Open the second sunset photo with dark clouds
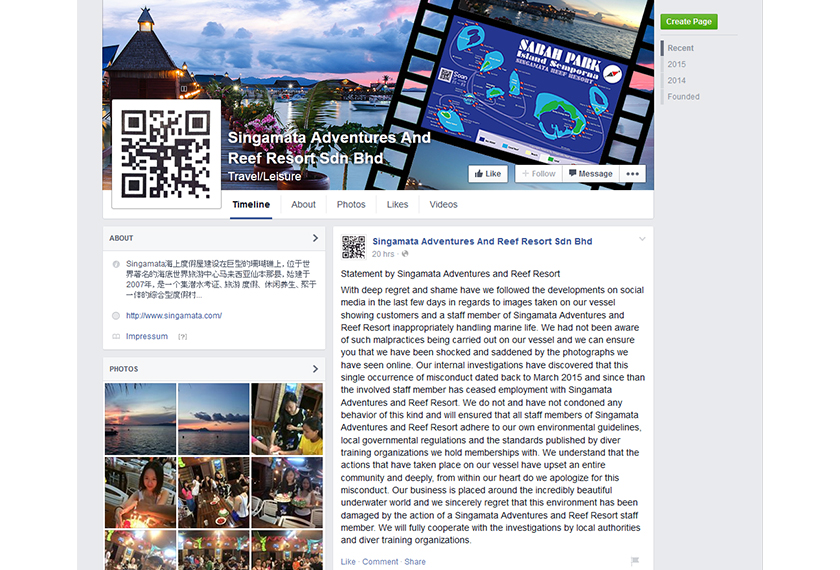The image size is (840, 570). pyautogui.click(x=214, y=419)
